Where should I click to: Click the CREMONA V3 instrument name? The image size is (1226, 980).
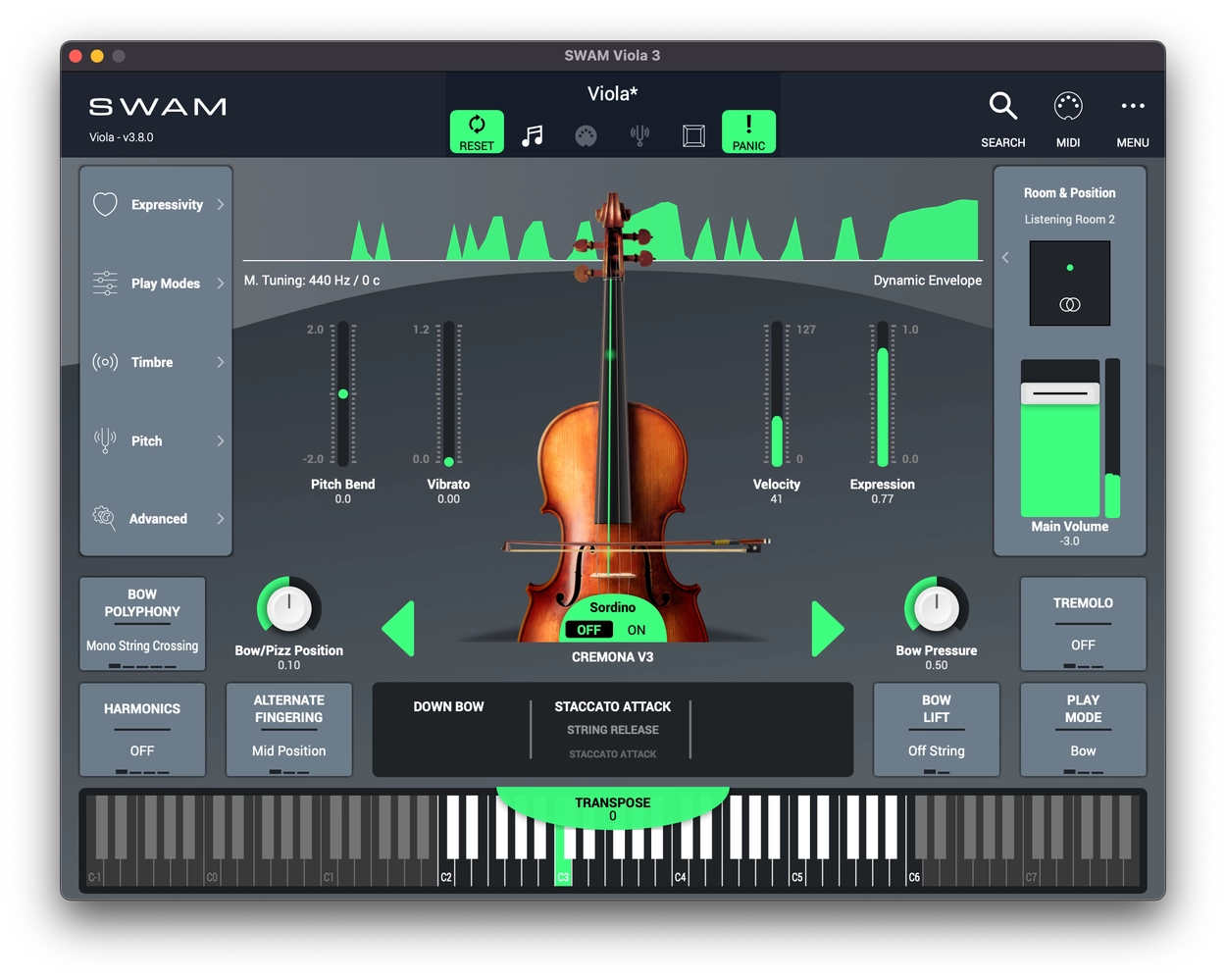[613, 656]
